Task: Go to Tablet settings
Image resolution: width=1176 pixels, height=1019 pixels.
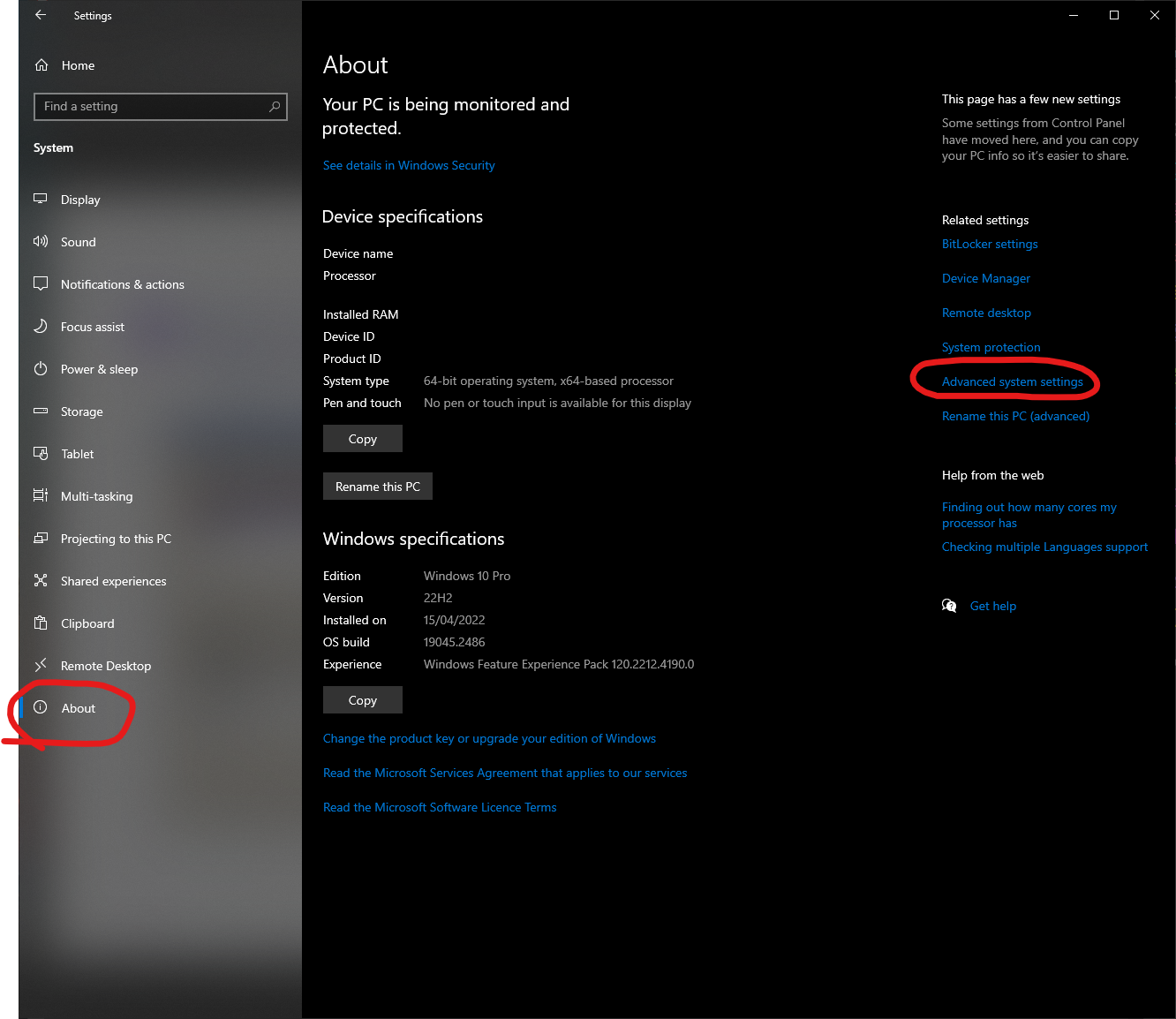Action: point(160,454)
